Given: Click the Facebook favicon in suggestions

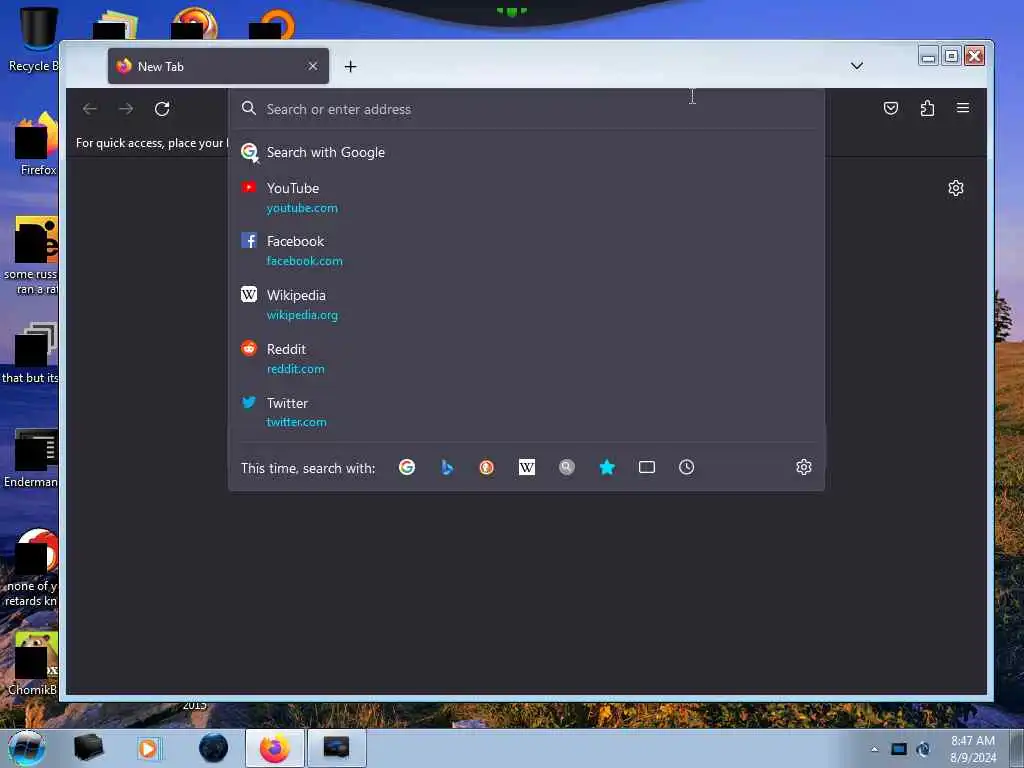Looking at the screenshot, I should click(249, 240).
